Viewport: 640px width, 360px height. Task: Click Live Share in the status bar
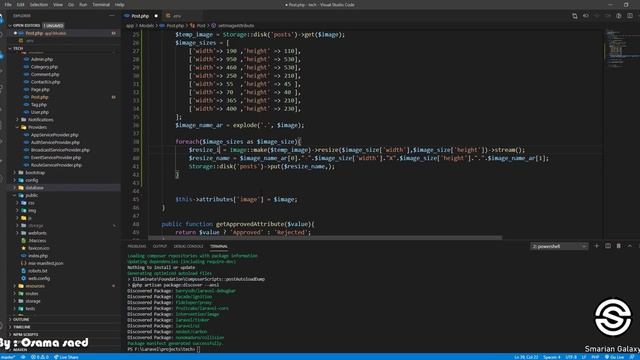(x=66, y=357)
